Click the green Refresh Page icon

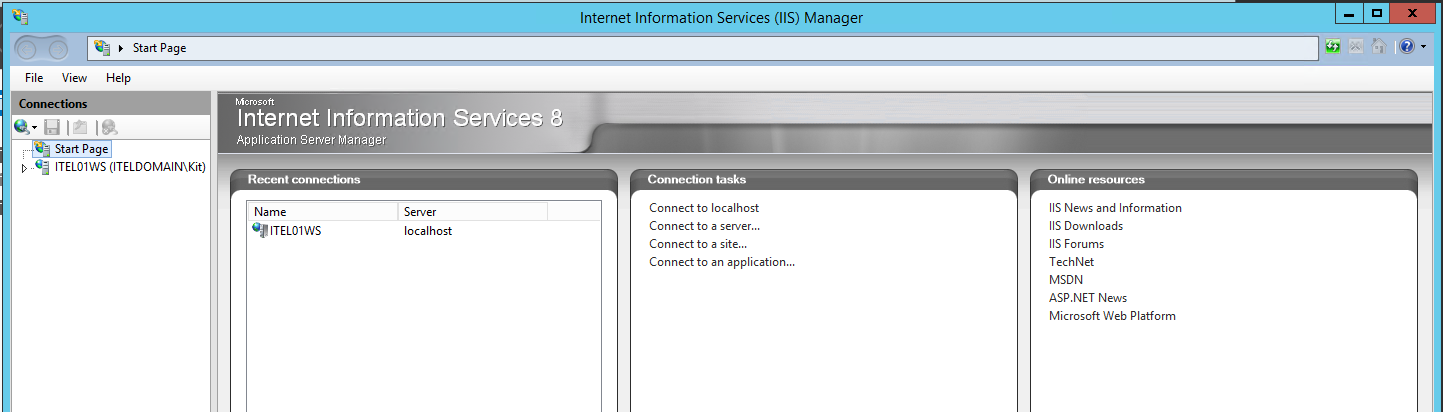1333,47
